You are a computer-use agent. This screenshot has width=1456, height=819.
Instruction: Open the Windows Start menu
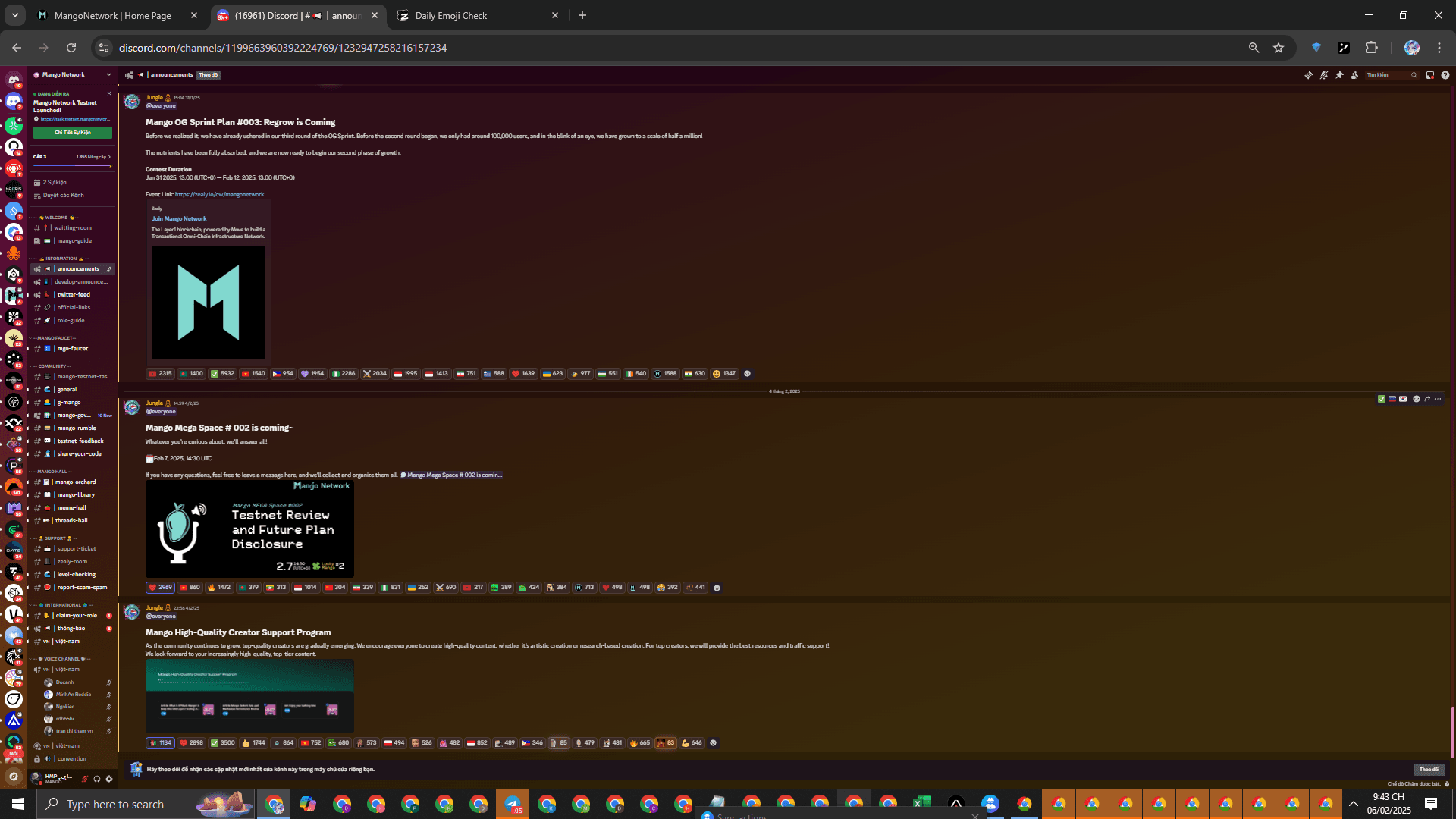[18, 804]
